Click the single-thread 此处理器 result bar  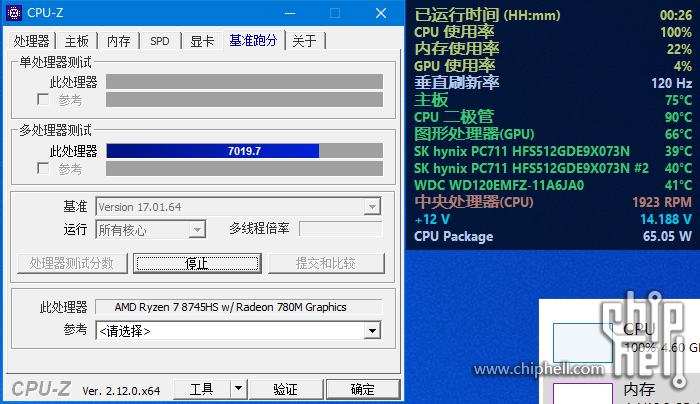click(245, 82)
